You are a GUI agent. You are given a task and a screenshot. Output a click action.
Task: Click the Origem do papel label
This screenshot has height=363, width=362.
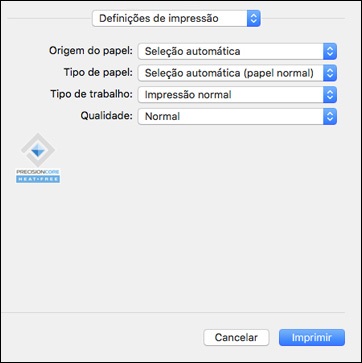coord(91,51)
